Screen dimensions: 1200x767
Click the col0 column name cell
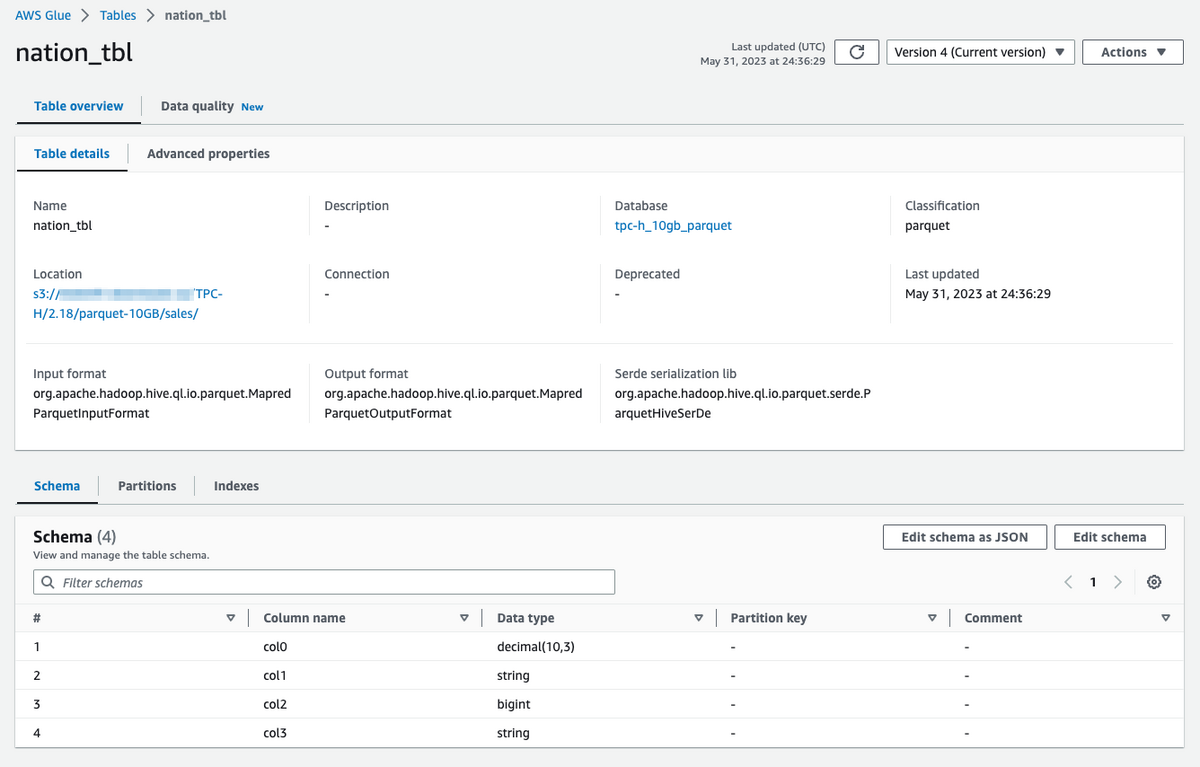coord(275,647)
